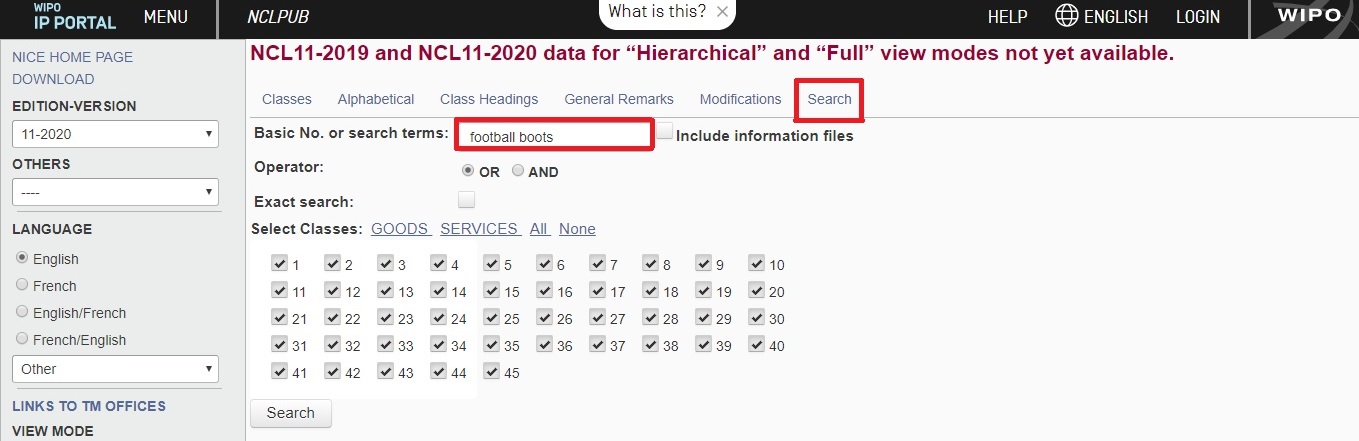Select English/French language option

[x=22, y=312]
